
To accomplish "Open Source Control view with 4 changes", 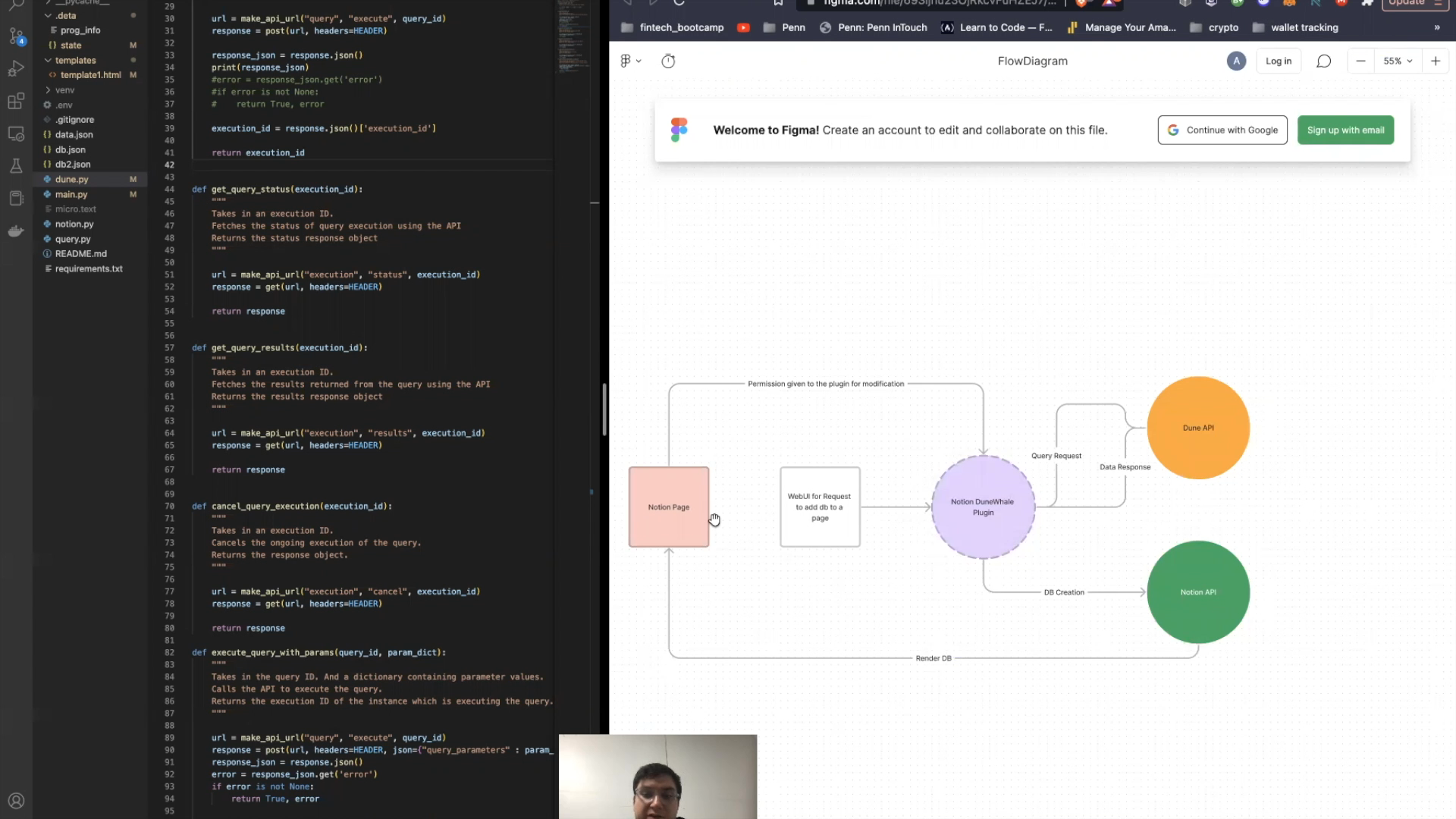I will (x=16, y=36).
